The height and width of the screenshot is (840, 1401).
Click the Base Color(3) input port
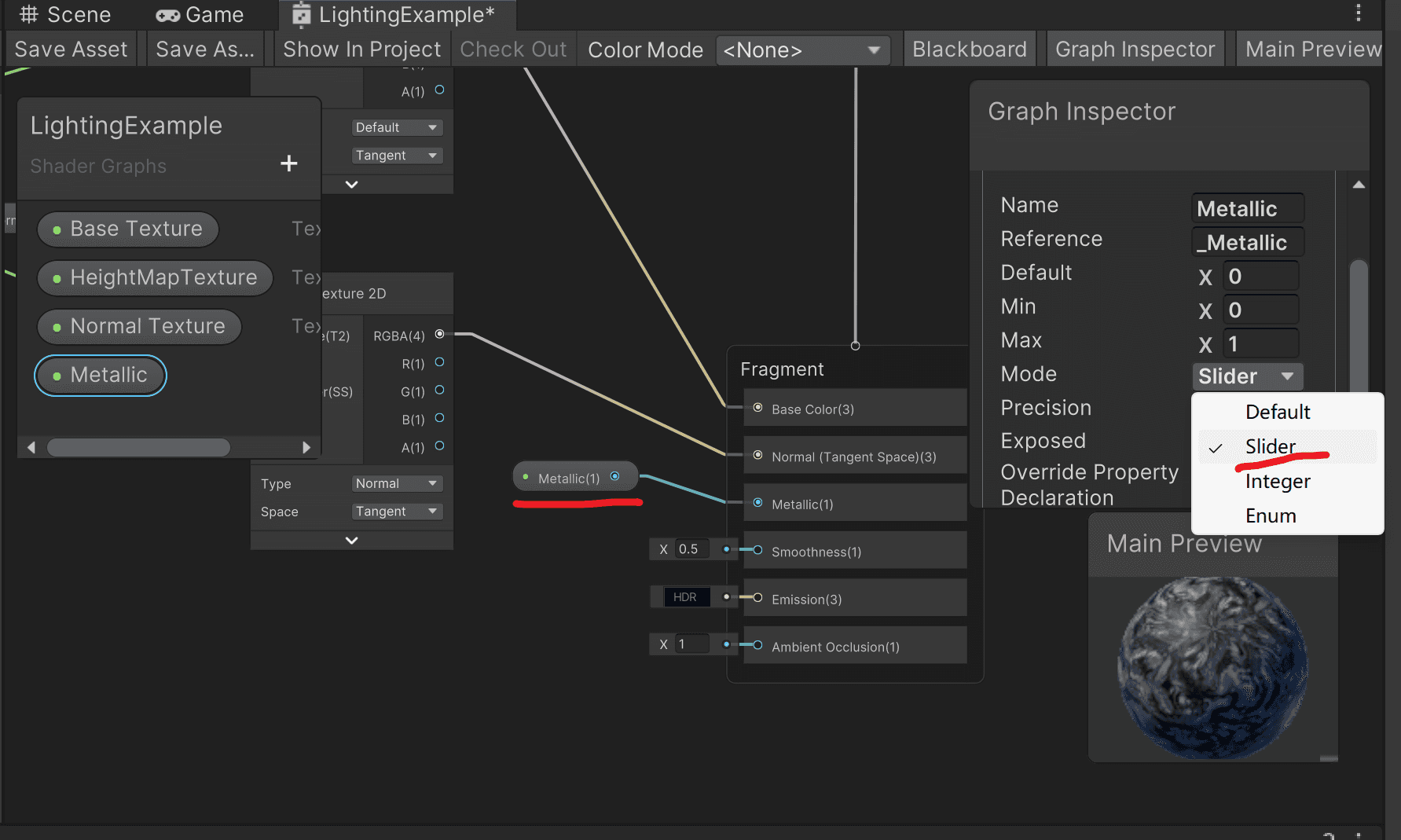[x=757, y=408]
